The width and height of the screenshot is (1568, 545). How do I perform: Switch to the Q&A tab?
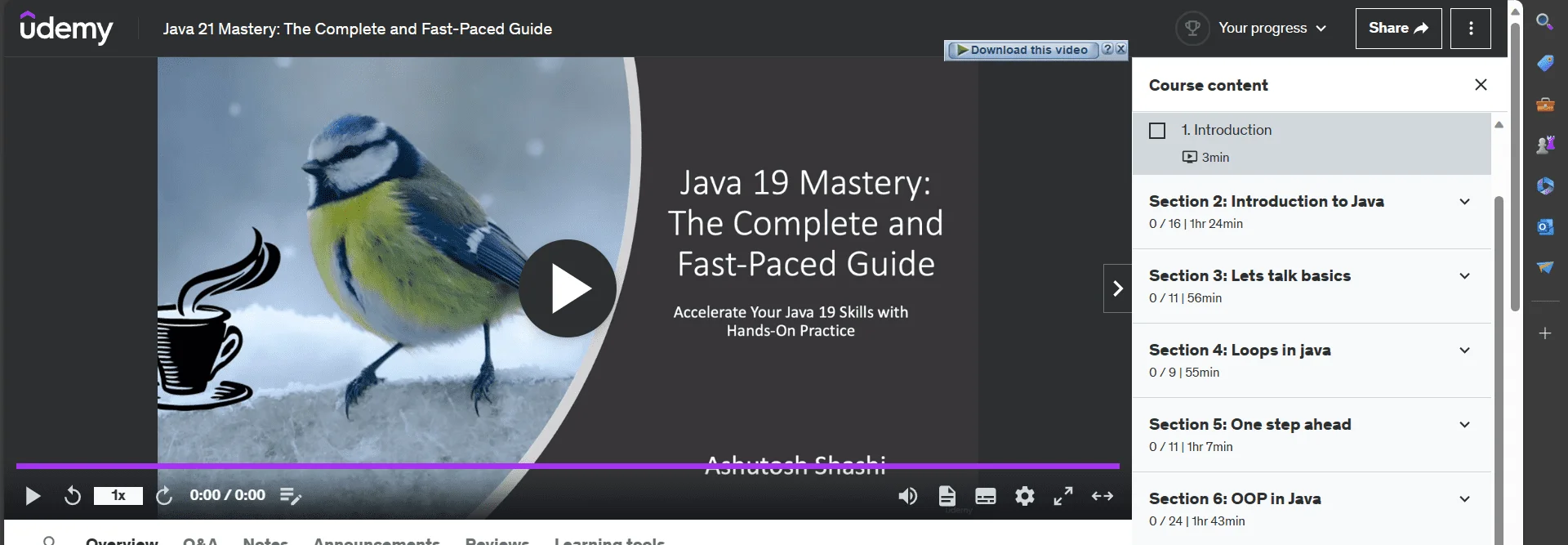tap(200, 540)
